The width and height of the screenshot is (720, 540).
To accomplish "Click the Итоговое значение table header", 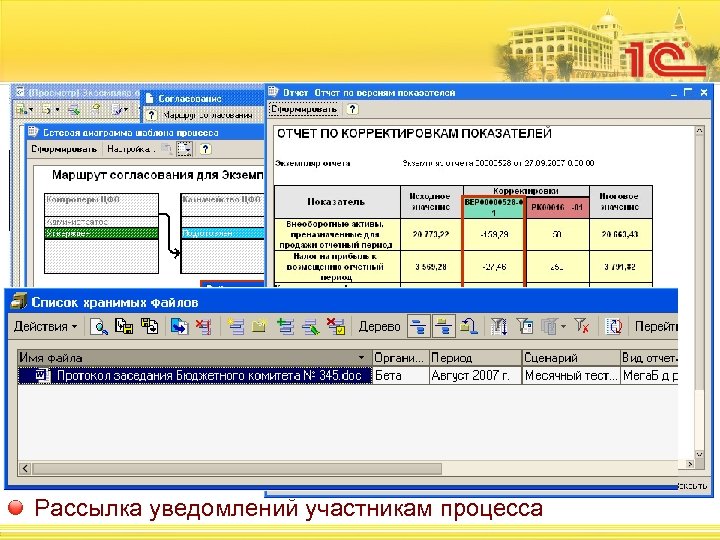I will click(x=620, y=202).
